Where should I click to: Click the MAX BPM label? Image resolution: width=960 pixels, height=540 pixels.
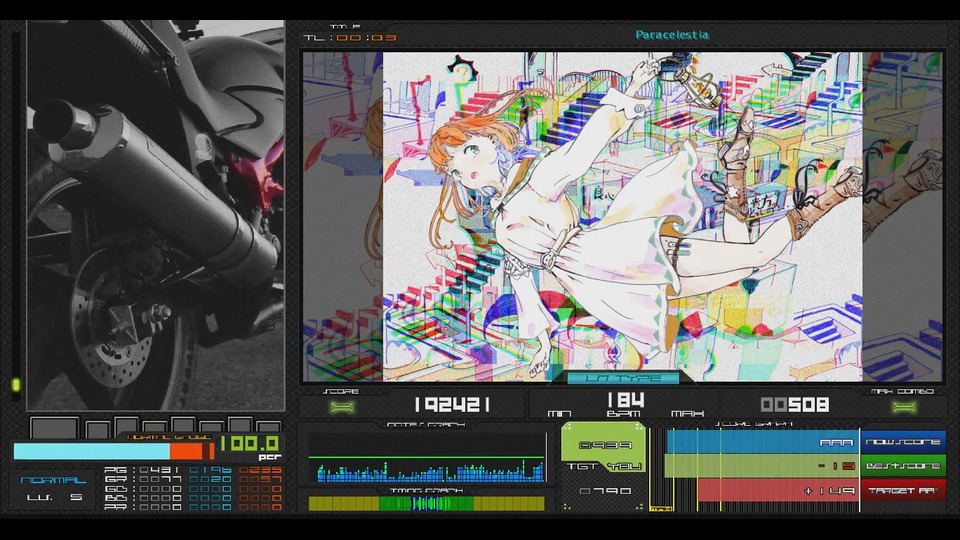coord(687,414)
